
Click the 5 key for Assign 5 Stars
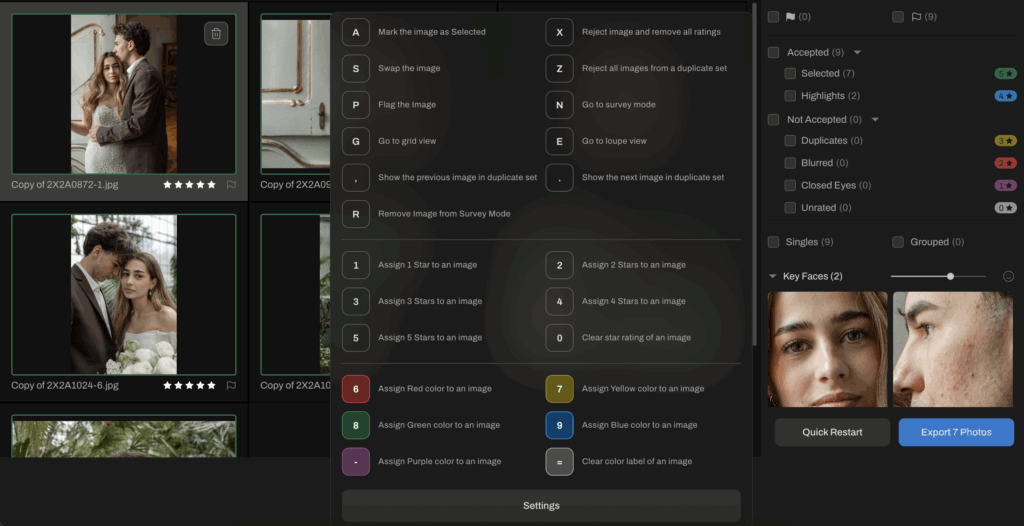click(x=356, y=338)
